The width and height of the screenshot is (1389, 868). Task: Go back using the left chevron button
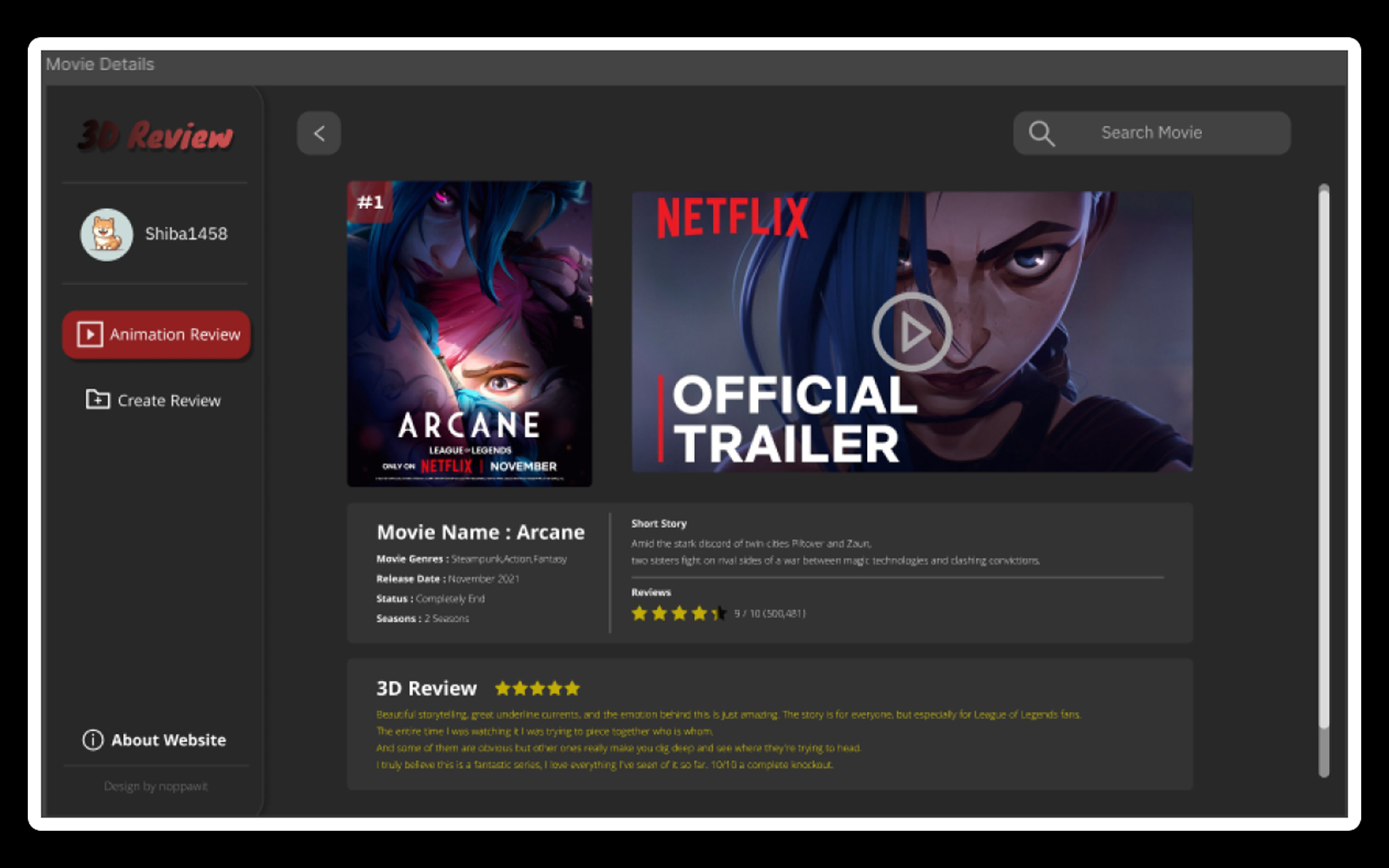point(319,133)
